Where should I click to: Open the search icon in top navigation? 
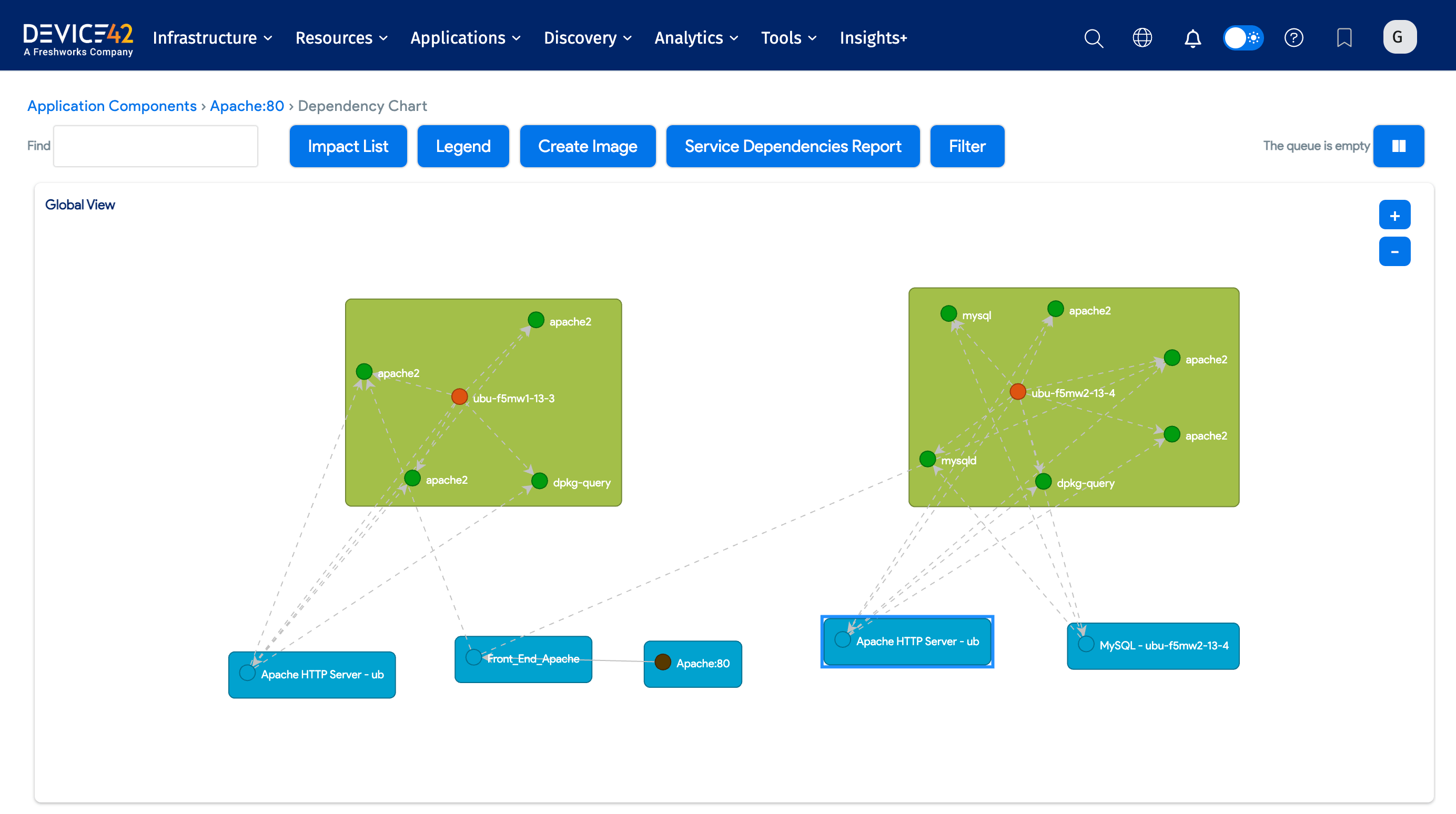pyautogui.click(x=1093, y=38)
